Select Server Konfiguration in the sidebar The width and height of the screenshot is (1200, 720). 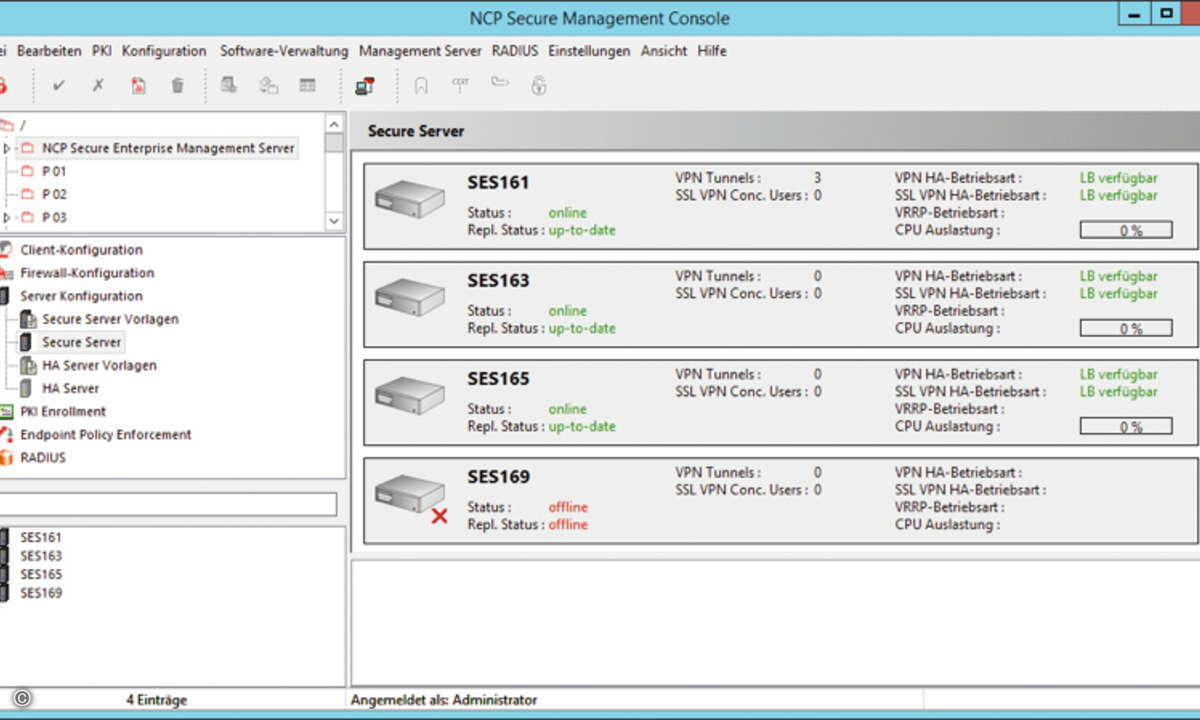[x=81, y=296]
